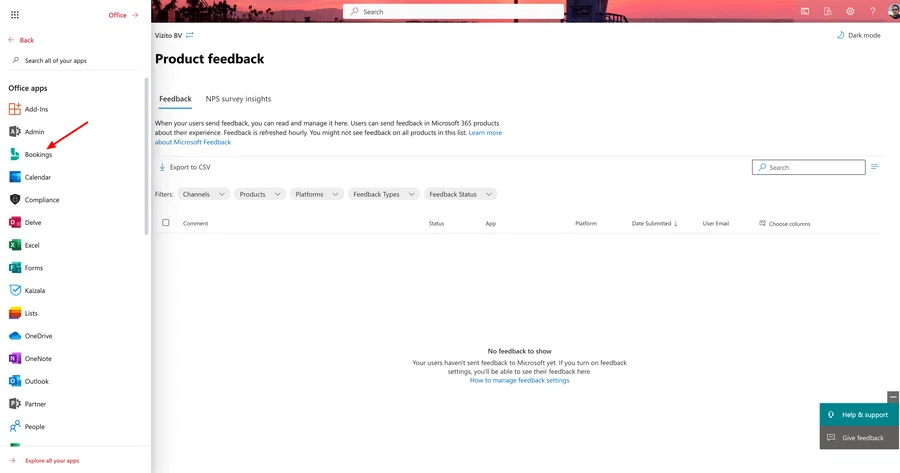Click the settings gear icon in header
The image size is (900, 473).
tap(850, 11)
